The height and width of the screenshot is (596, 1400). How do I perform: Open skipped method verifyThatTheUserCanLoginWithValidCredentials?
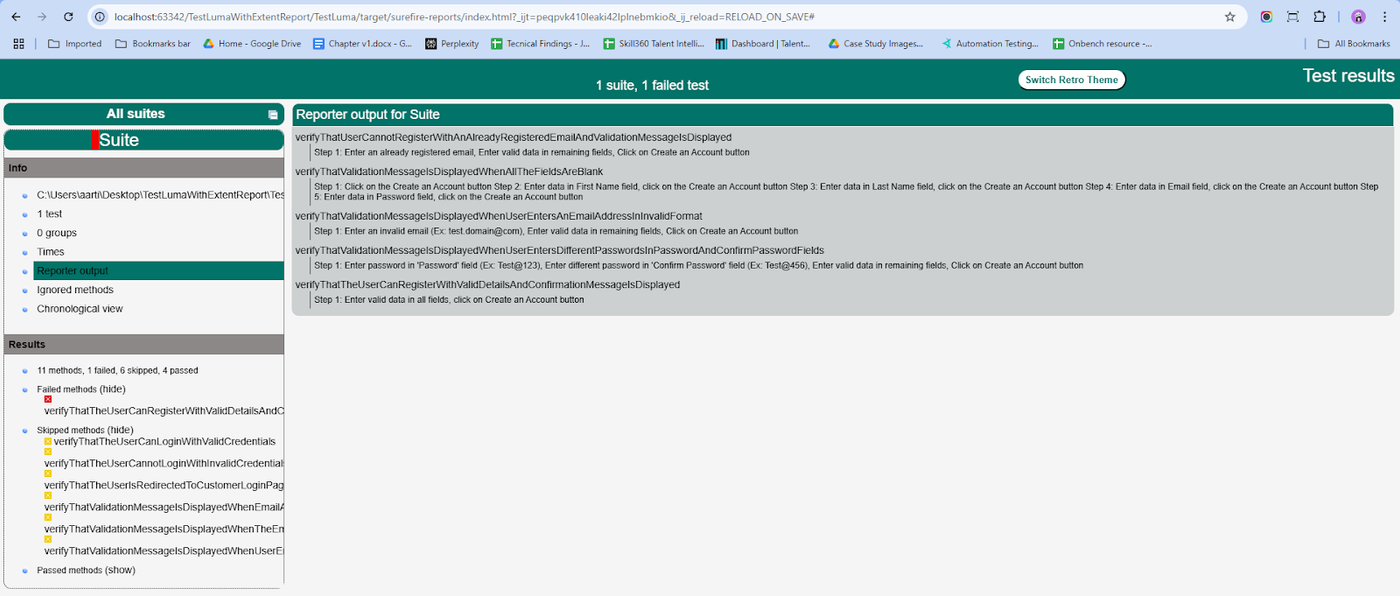(x=165, y=441)
